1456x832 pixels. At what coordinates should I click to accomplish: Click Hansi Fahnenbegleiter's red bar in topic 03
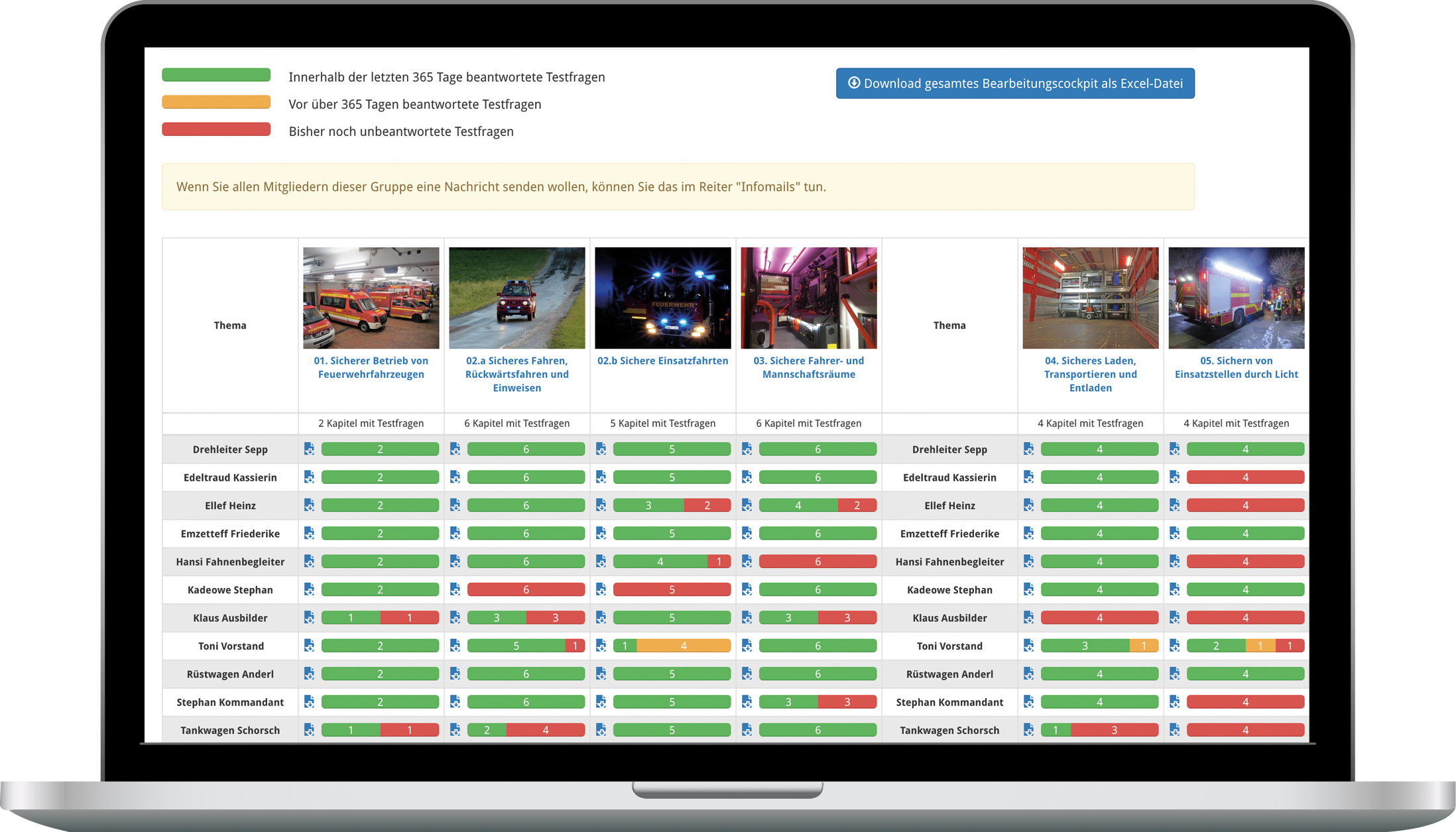[x=818, y=562]
